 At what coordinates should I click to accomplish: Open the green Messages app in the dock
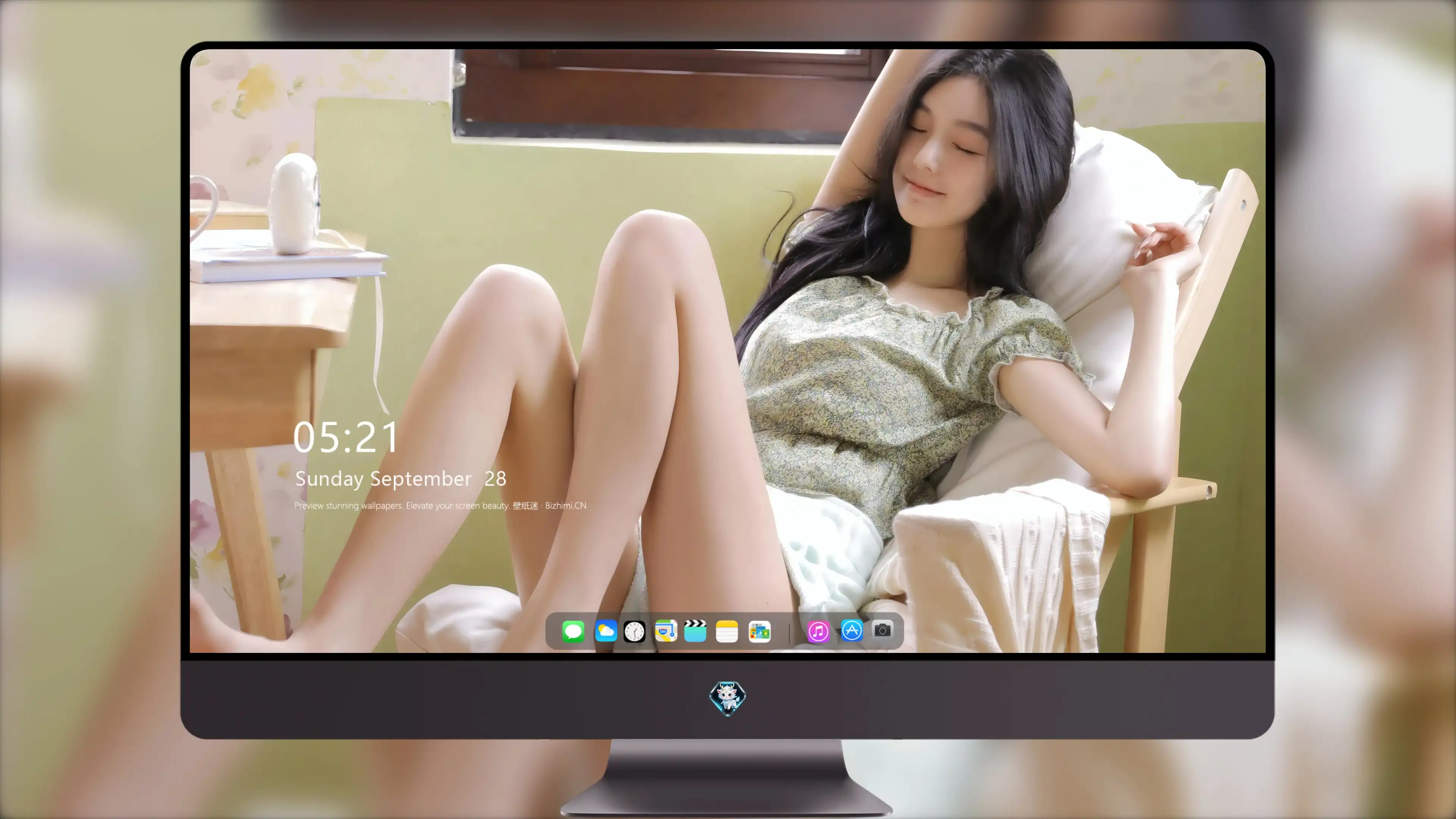pos(573,631)
